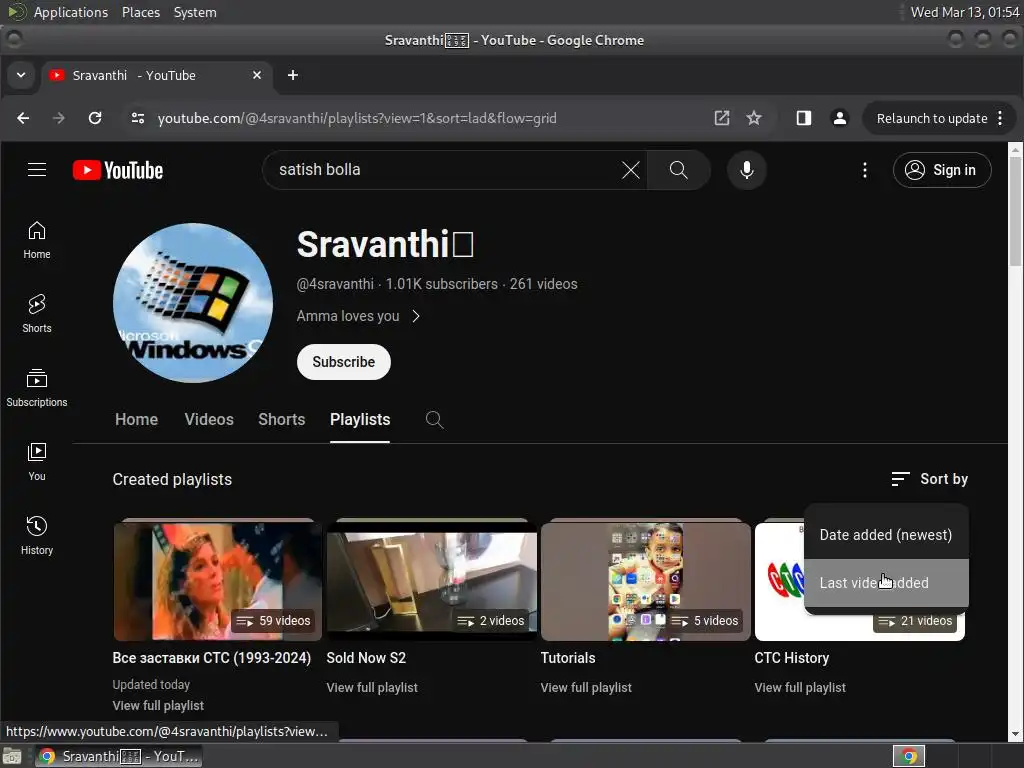Viewport: 1024px width, 768px height.
Task: Open Shorts in the left sidebar
Action: (x=37, y=314)
